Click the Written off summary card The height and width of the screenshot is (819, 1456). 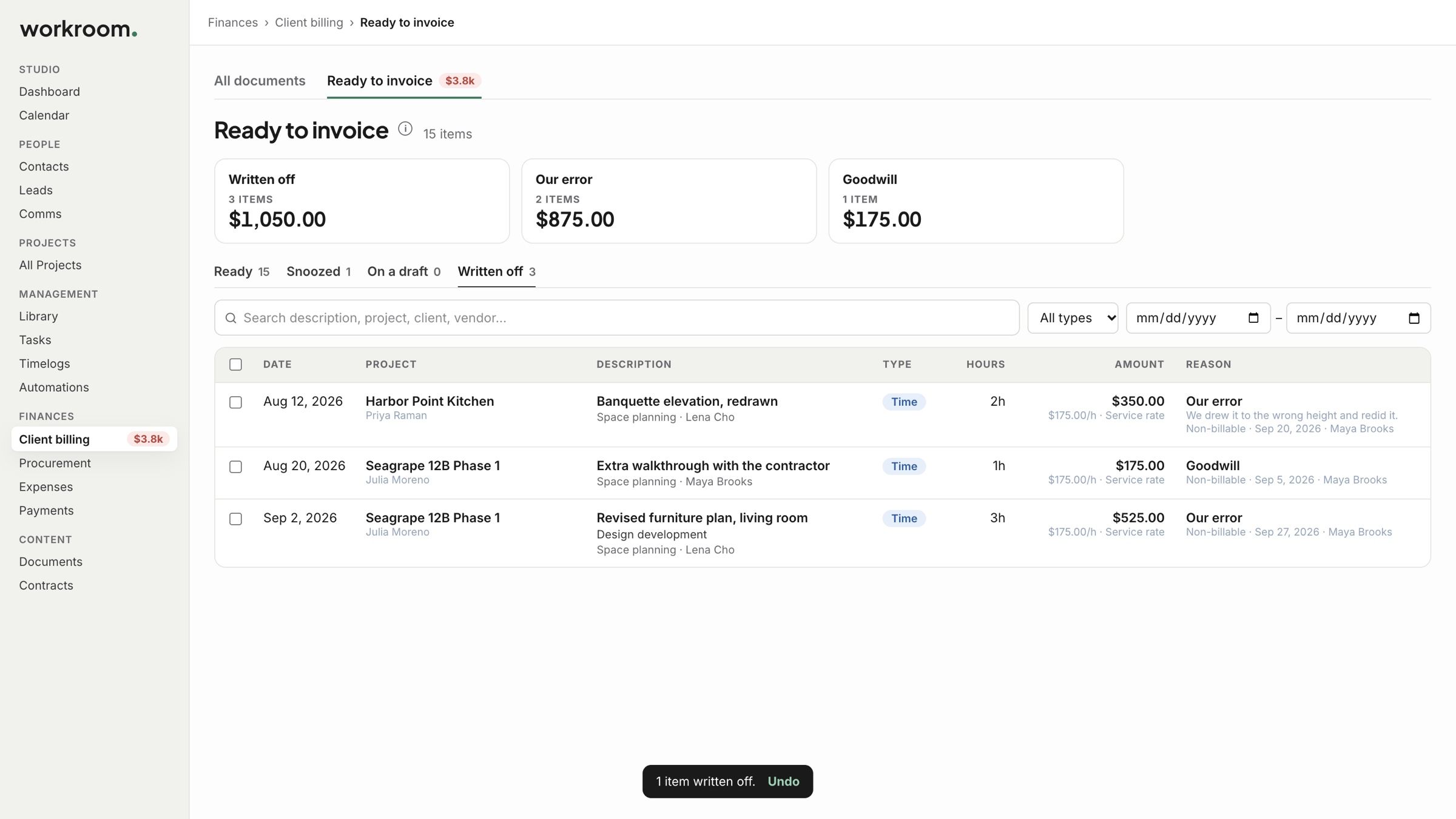click(x=362, y=201)
